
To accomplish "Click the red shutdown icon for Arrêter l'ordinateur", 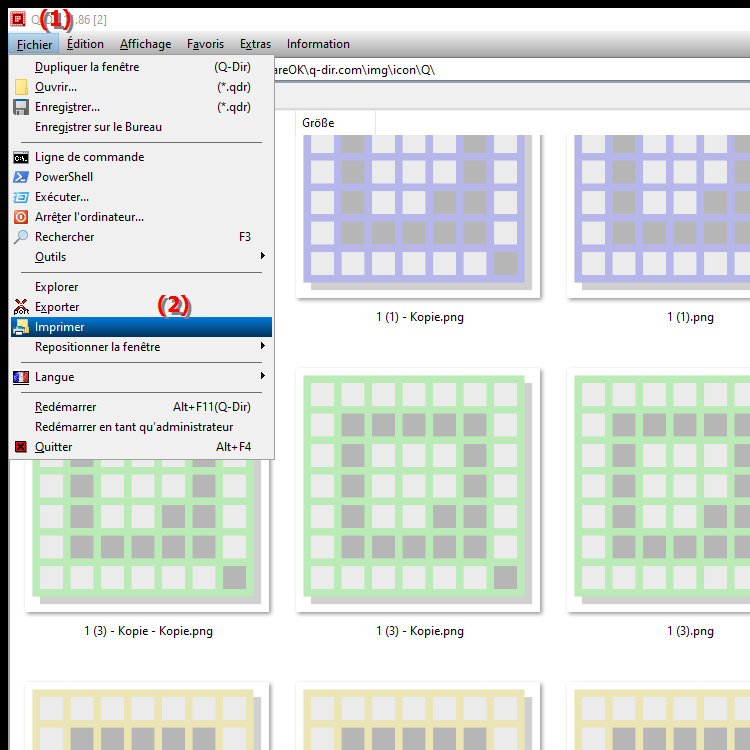I will [x=21, y=217].
